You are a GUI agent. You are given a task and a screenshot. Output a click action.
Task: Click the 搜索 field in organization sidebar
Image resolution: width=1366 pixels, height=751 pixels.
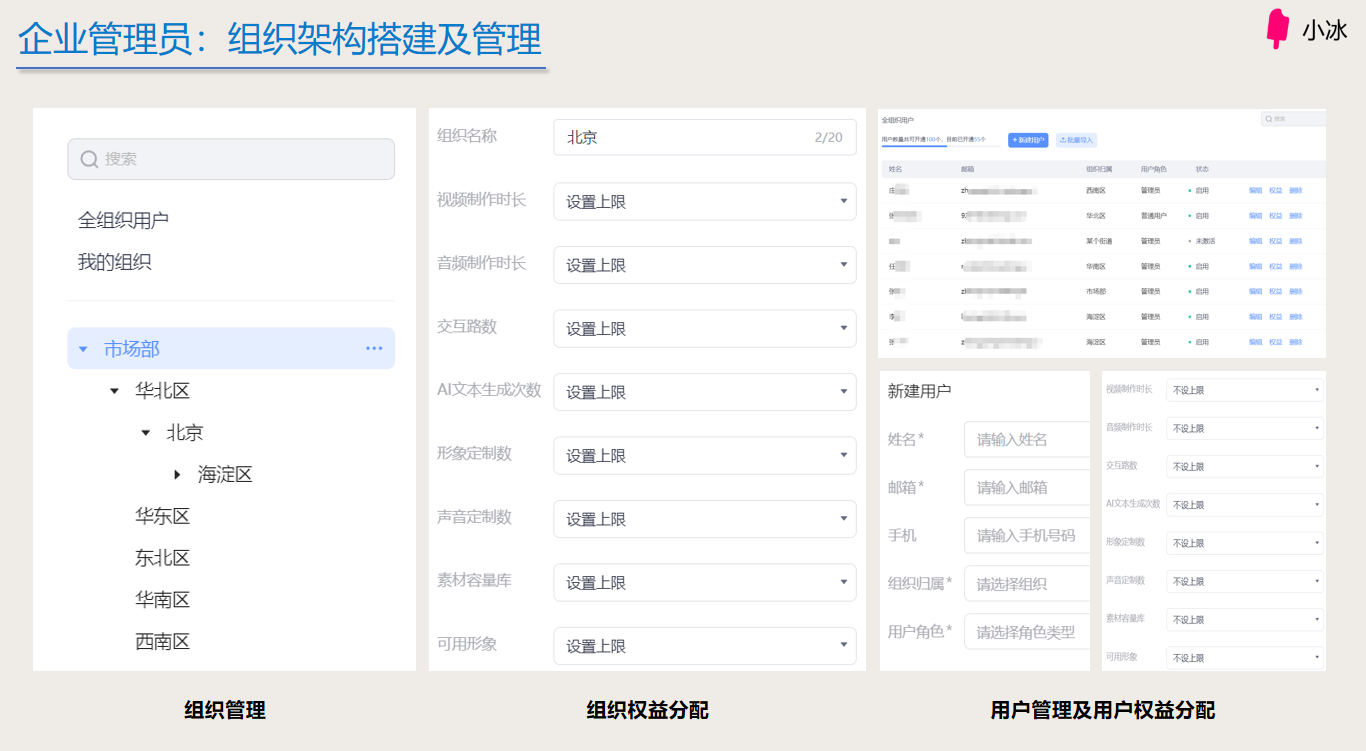(231, 159)
